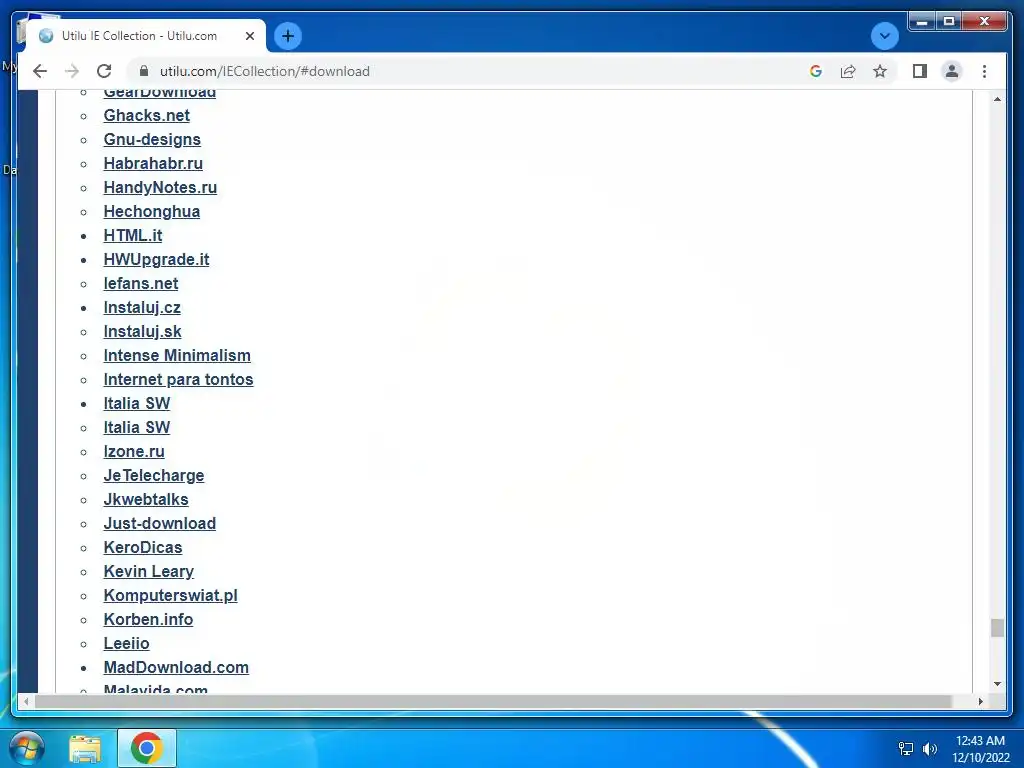Open HandyNotes.ru link
1024x768 pixels.
160,187
